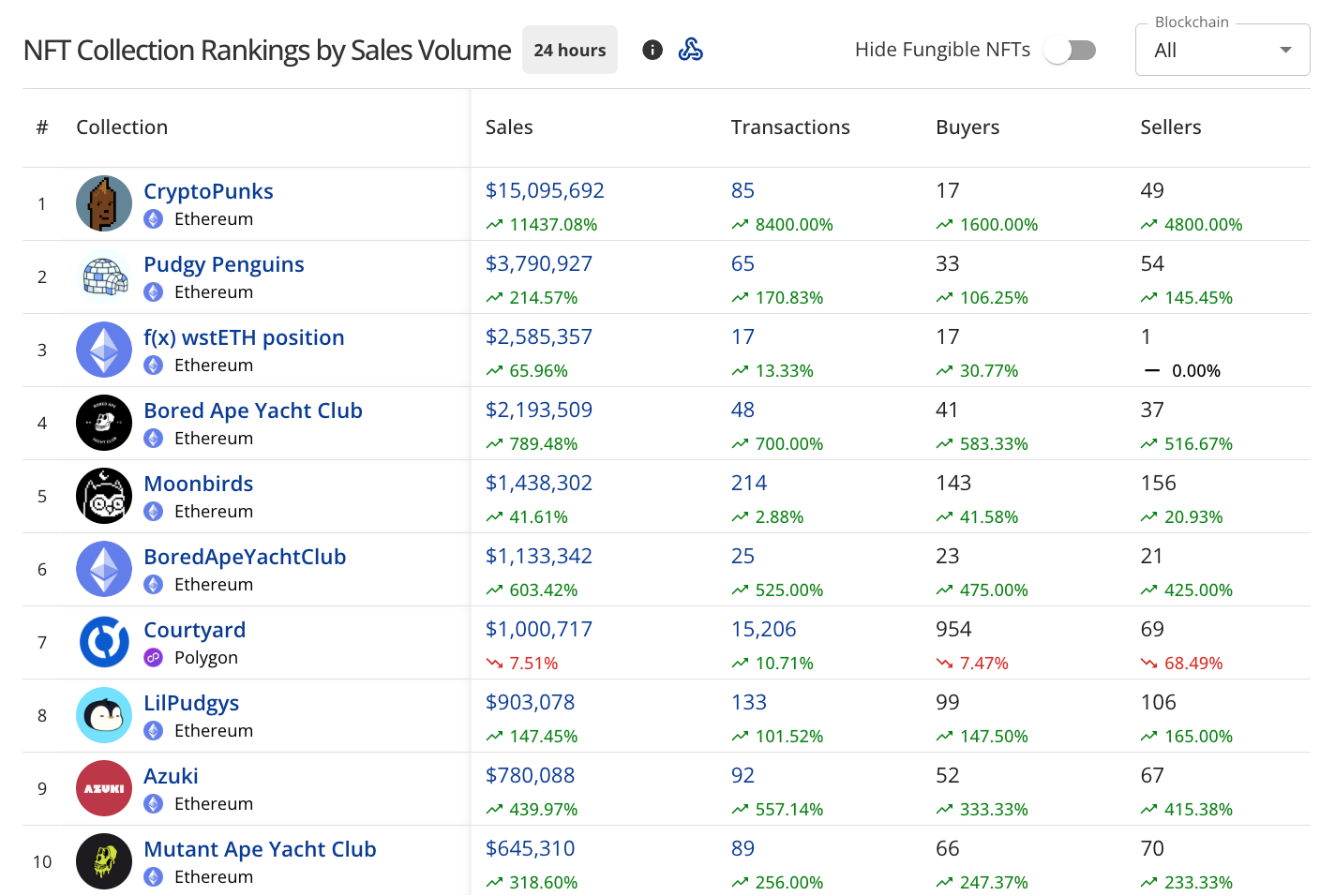
Task: Click the info icon beside 24 hours
Action: (652, 50)
